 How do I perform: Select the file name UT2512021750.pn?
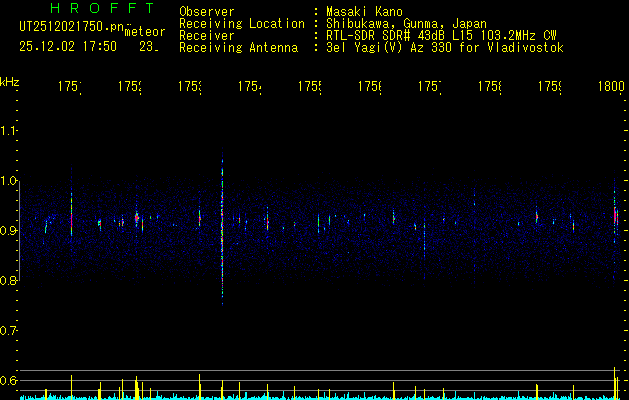[71, 27]
